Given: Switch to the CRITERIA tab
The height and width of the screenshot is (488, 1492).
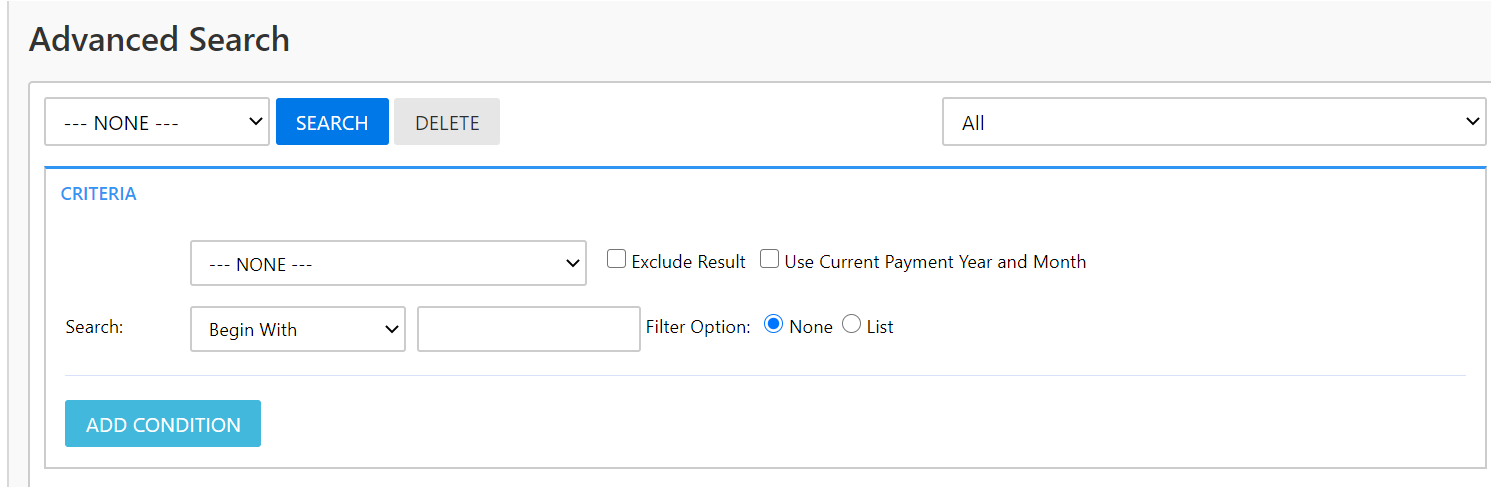Looking at the screenshot, I should click(99, 194).
